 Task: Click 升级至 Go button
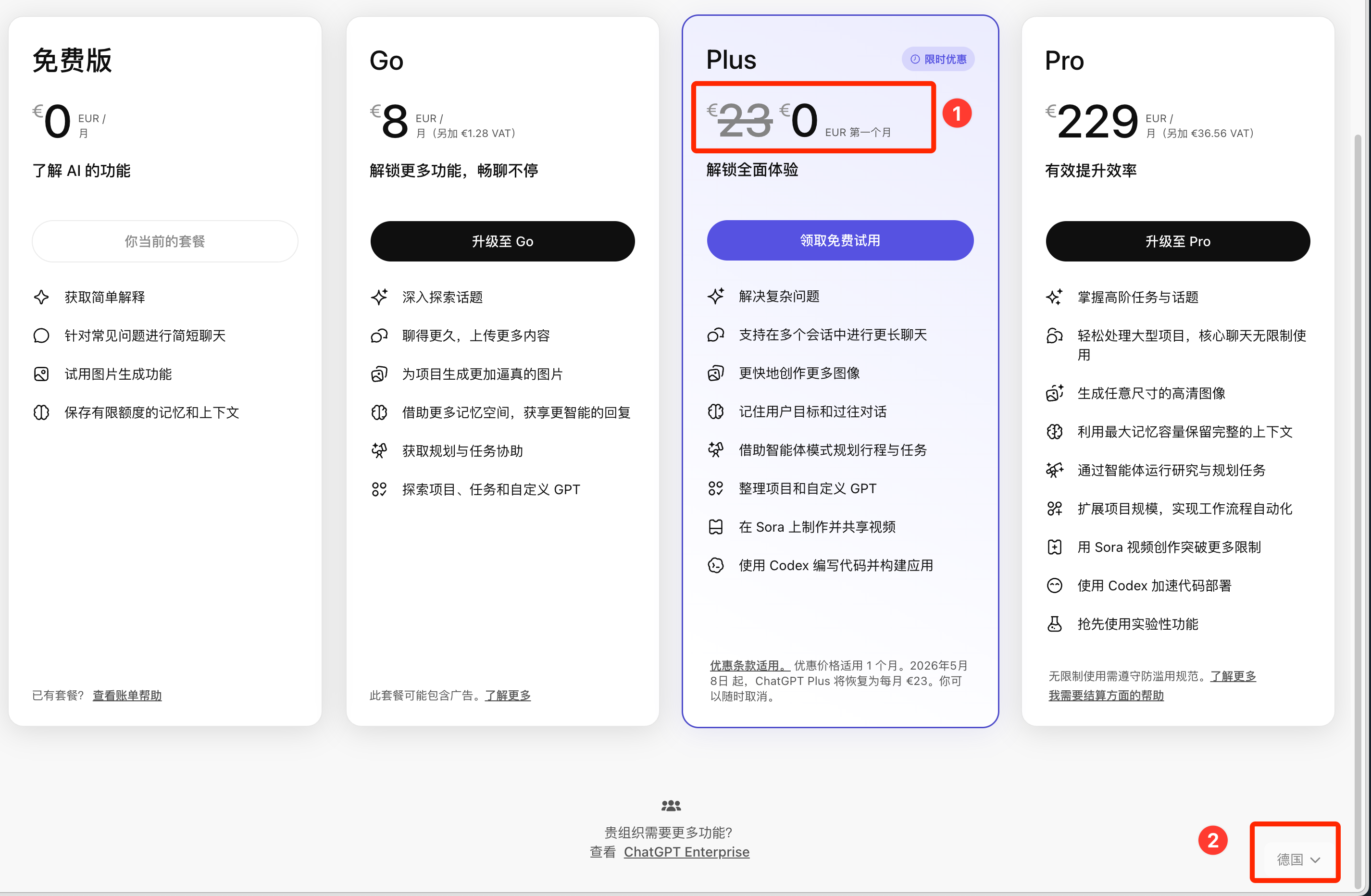[x=502, y=241]
